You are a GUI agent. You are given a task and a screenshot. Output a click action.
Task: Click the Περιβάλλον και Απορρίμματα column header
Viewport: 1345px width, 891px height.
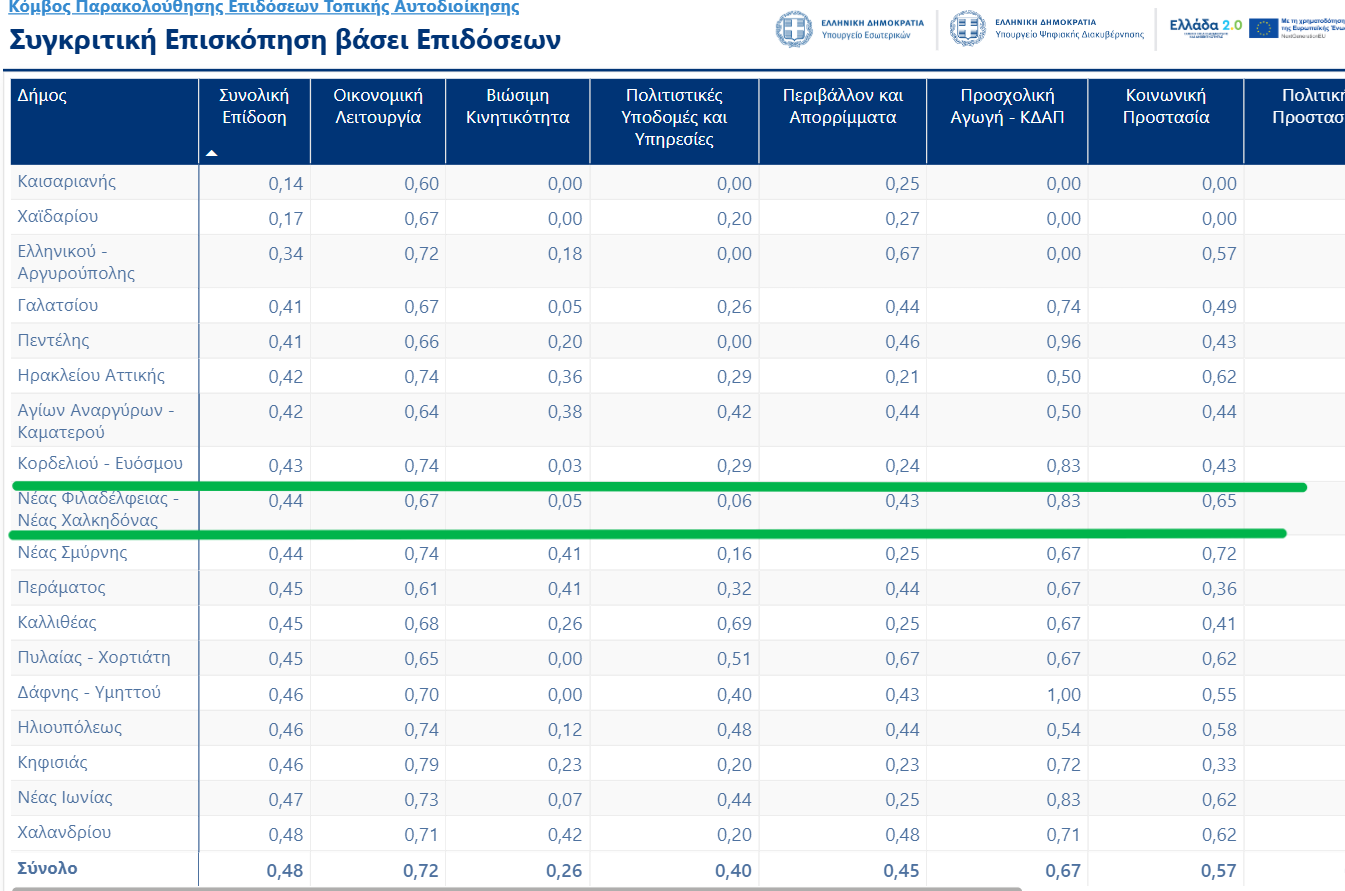842,106
